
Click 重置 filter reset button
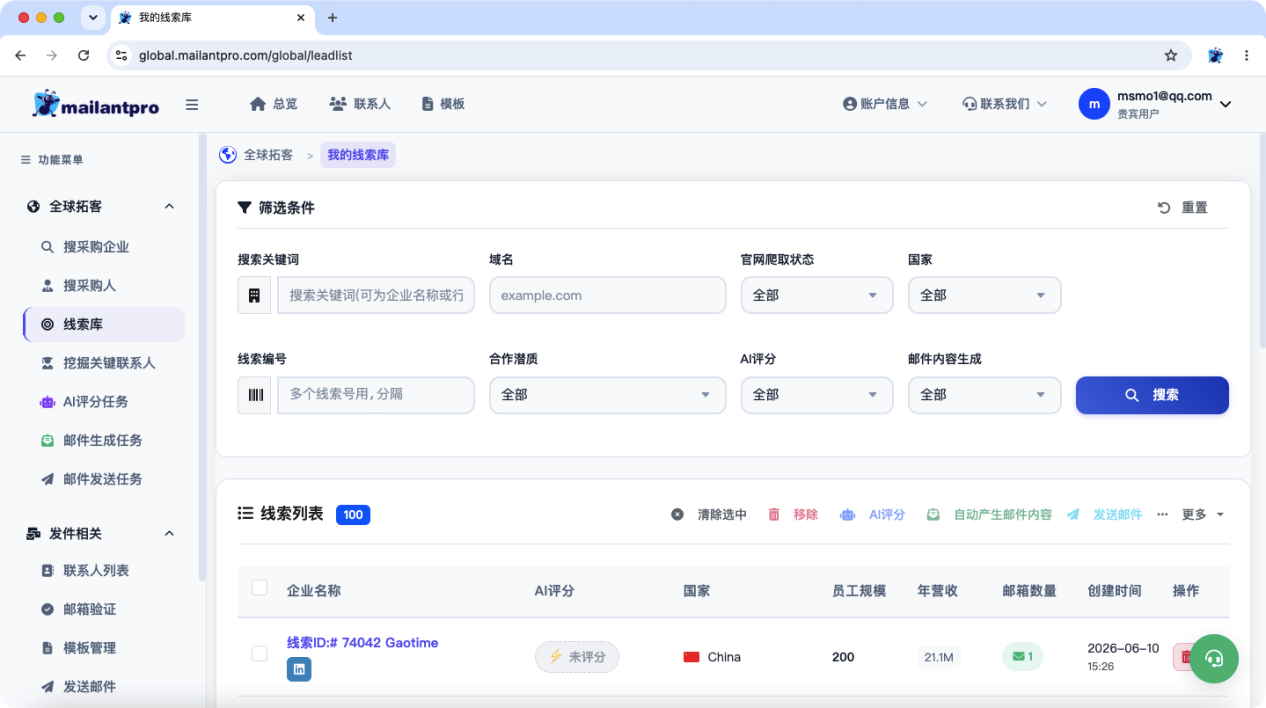(1183, 208)
